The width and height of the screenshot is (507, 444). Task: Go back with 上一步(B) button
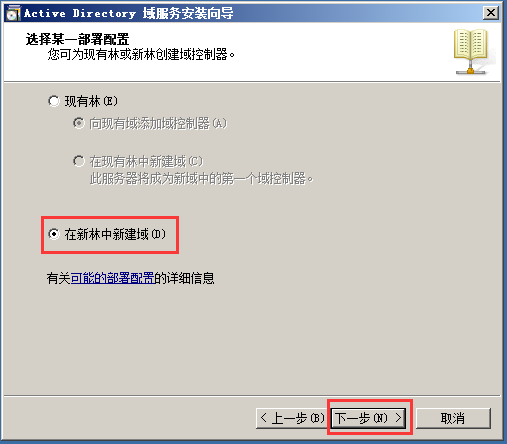(292, 418)
